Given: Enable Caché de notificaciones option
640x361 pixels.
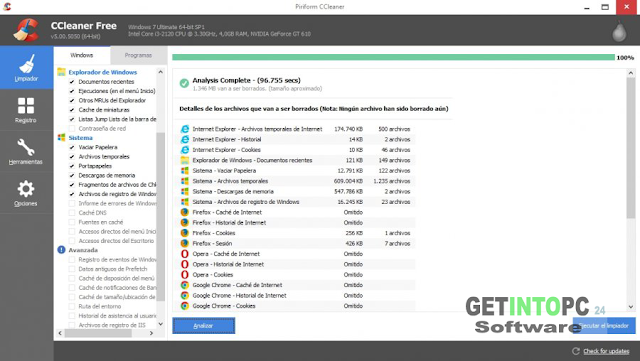Looking at the screenshot, I should click(x=72, y=287).
